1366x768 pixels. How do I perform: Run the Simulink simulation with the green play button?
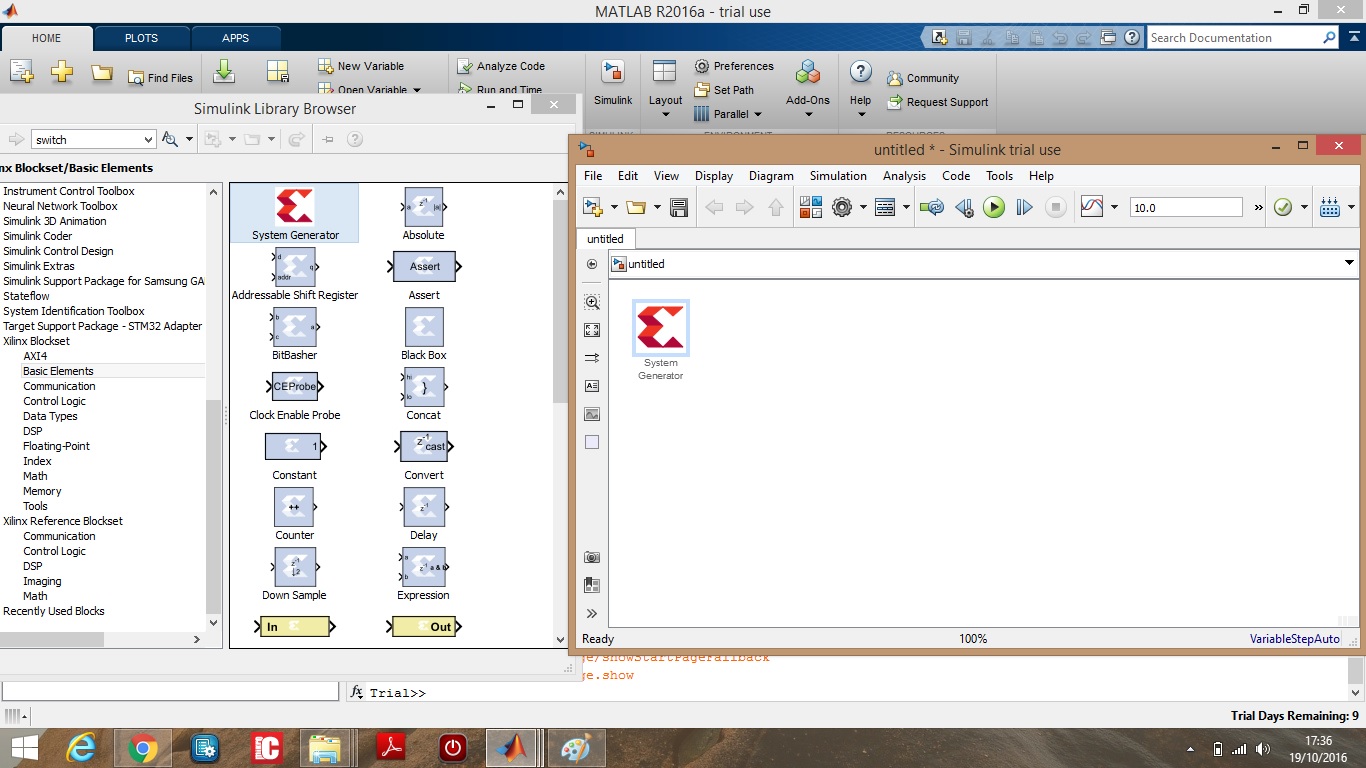[x=993, y=207]
